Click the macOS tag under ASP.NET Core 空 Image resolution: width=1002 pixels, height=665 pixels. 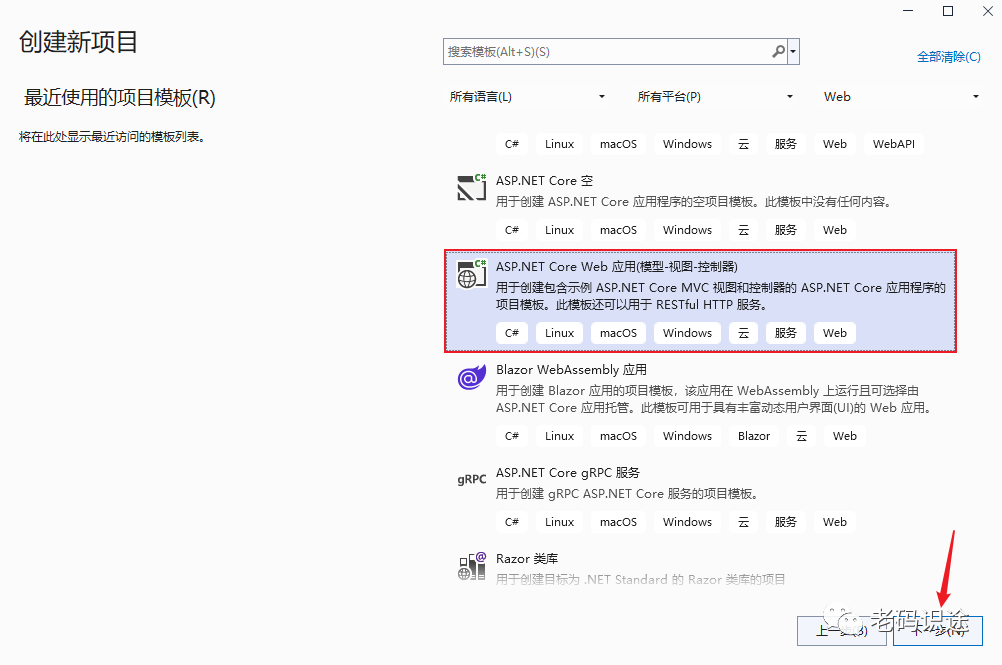click(x=618, y=230)
